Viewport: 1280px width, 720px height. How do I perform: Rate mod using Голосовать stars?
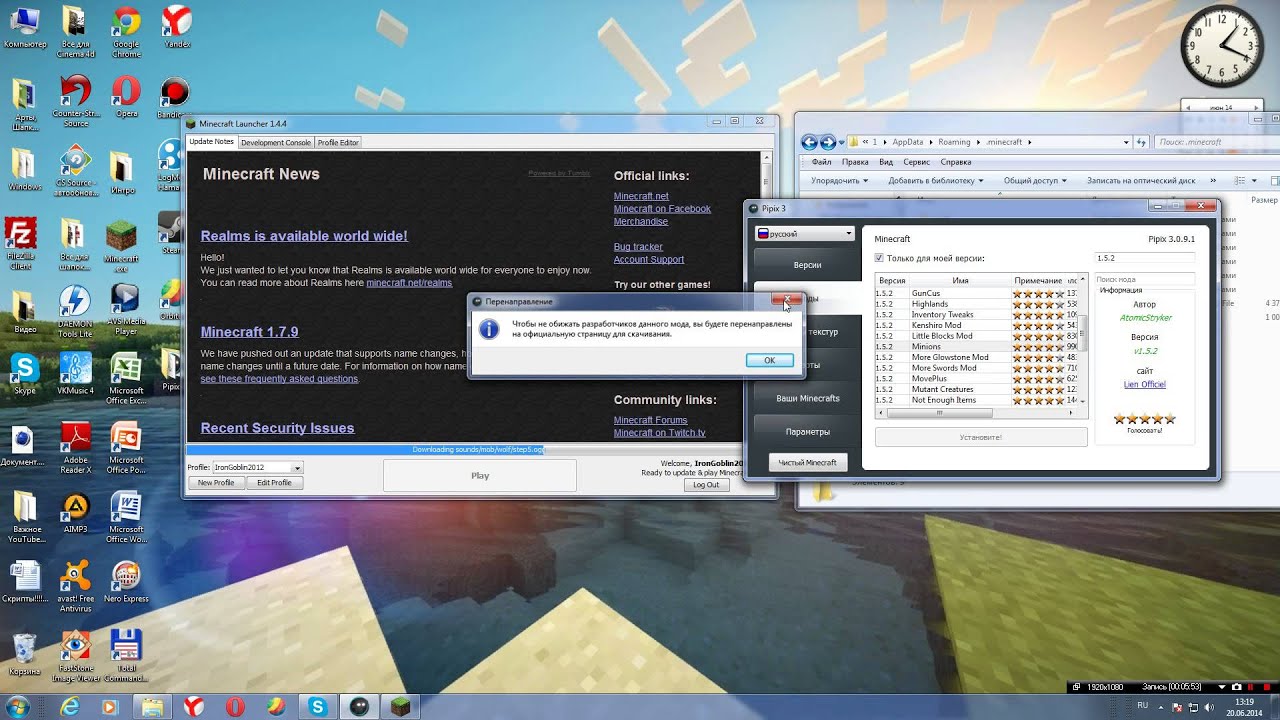(x=1144, y=419)
